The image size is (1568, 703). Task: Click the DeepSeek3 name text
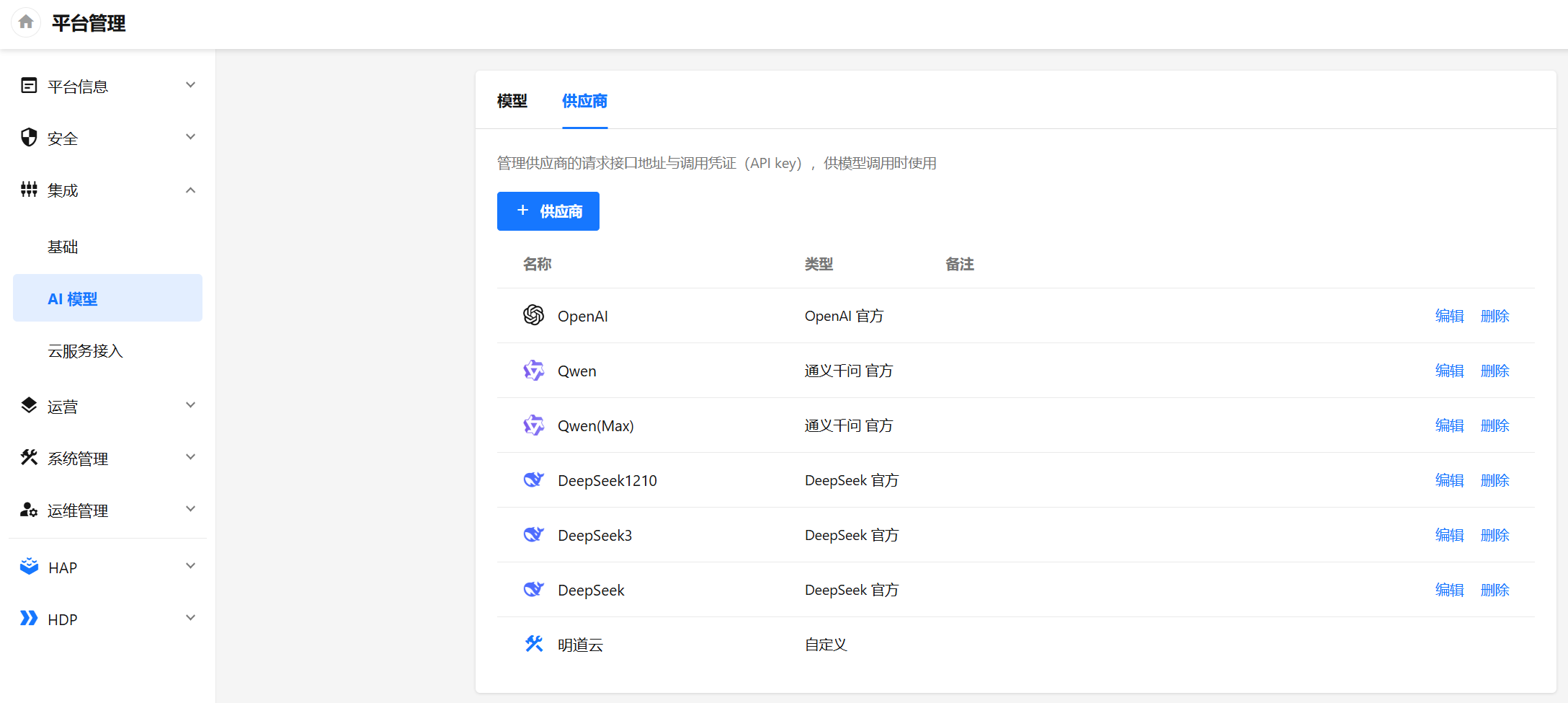tap(594, 535)
